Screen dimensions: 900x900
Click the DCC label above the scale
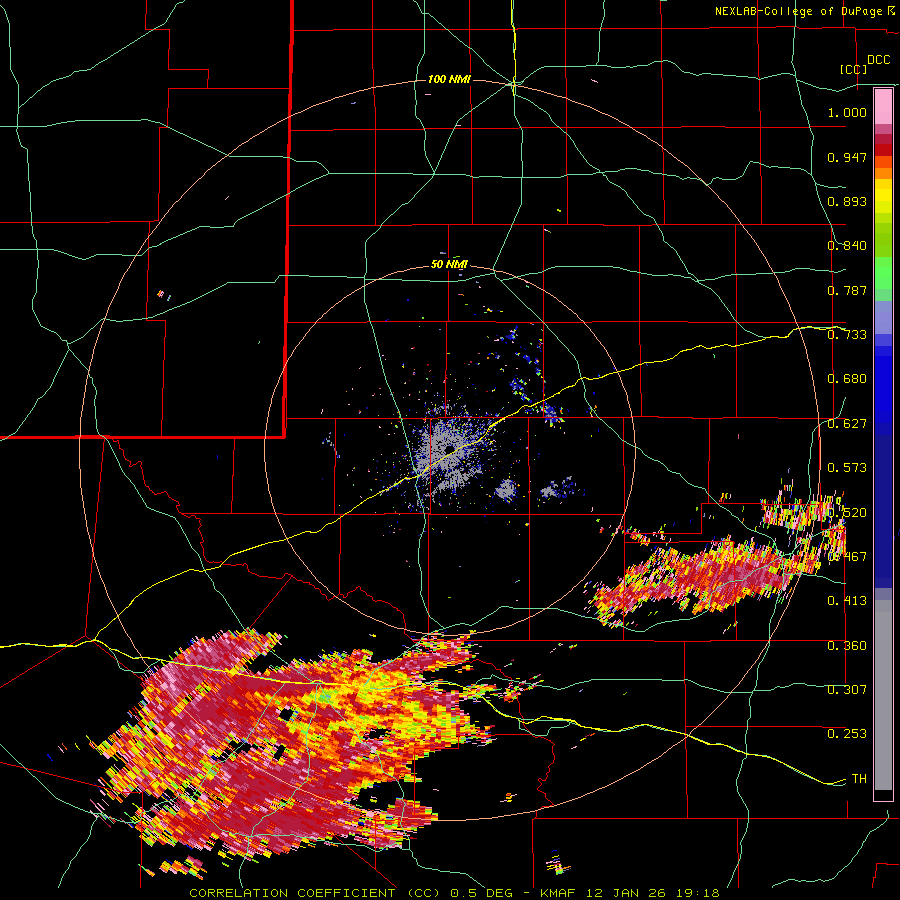point(878,60)
